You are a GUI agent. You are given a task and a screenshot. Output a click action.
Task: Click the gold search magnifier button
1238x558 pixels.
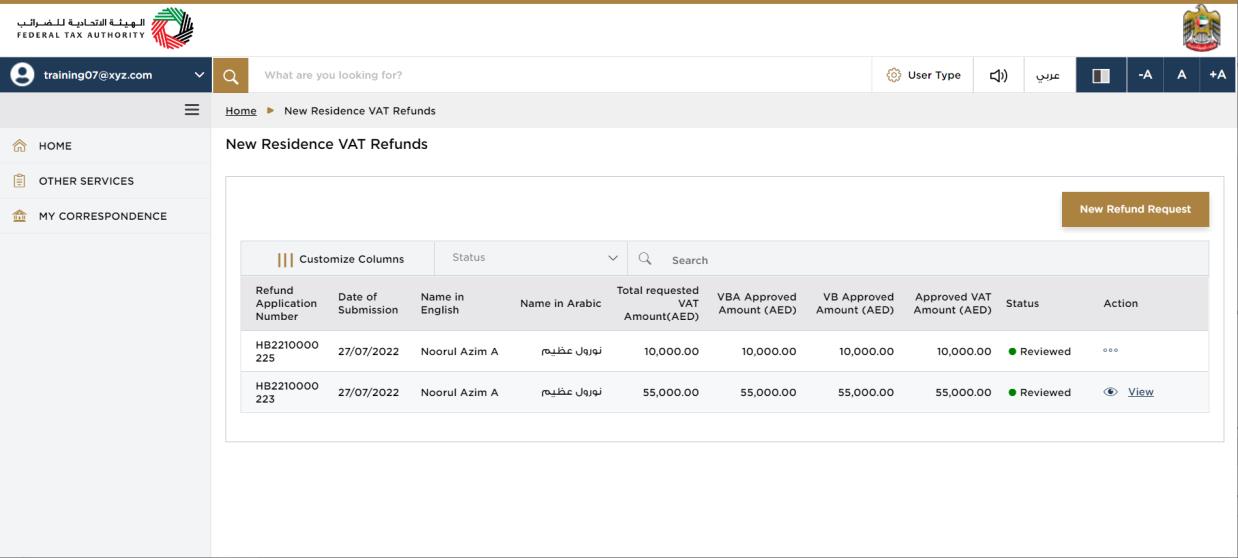pos(230,75)
